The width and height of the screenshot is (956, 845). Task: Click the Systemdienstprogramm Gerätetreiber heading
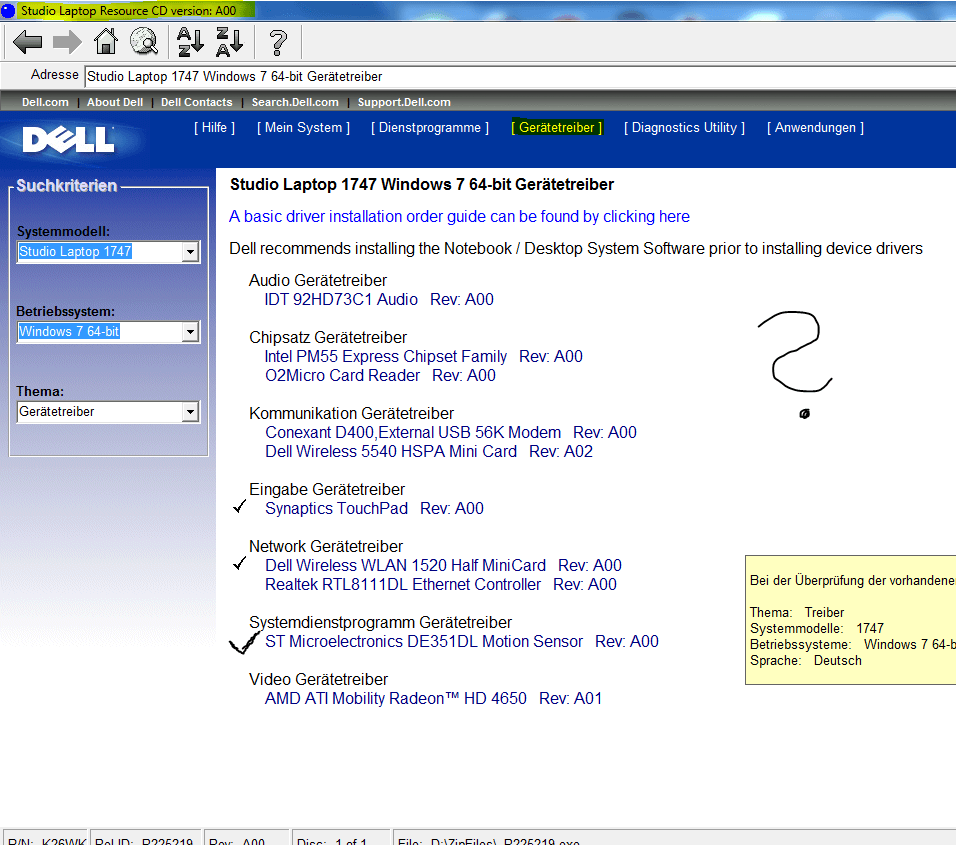380,622
